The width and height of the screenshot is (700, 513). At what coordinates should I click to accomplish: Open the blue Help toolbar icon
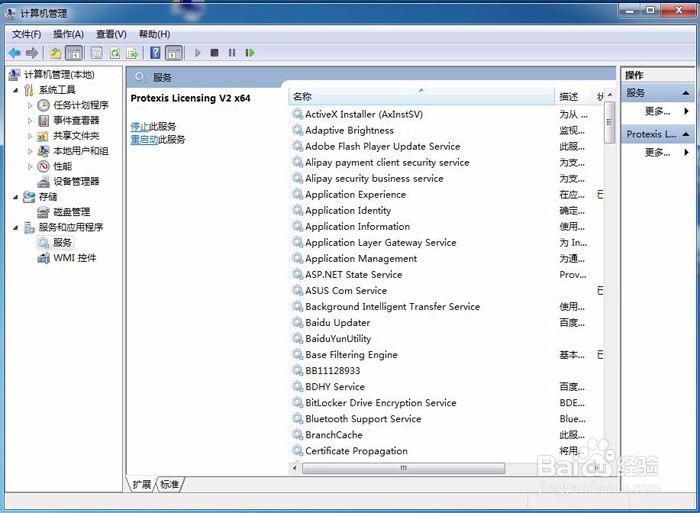point(155,53)
